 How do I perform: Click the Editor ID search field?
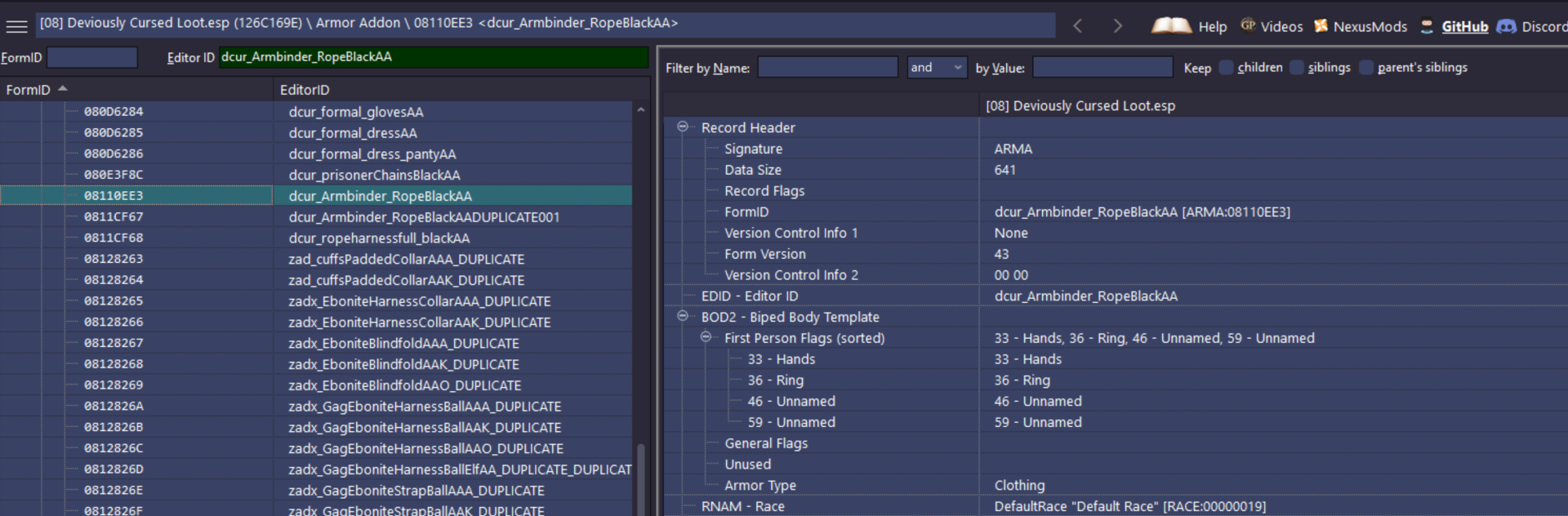(433, 57)
